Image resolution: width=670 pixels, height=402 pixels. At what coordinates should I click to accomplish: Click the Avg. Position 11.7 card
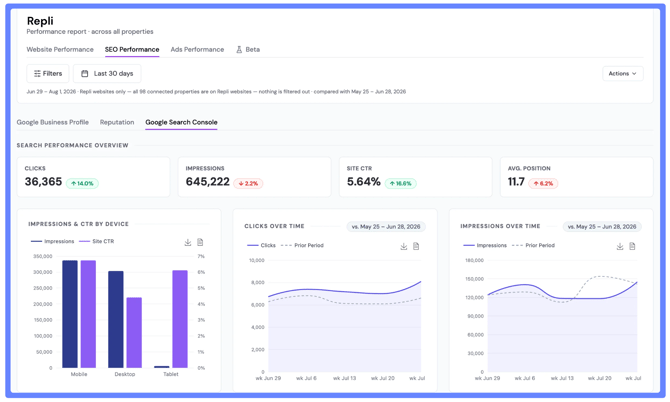[x=576, y=177]
